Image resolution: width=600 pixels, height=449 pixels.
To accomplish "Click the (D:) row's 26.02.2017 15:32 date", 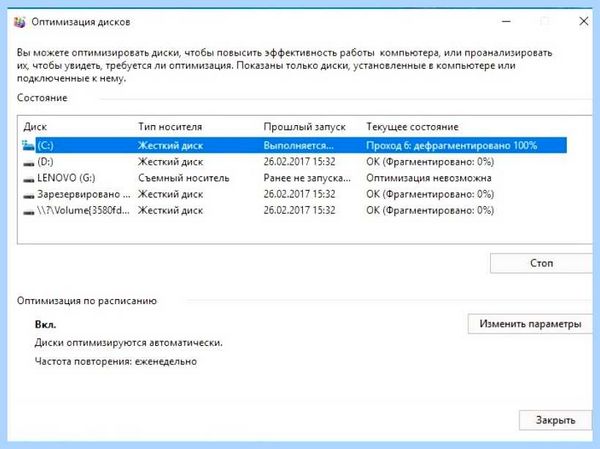I will (299, 162).
